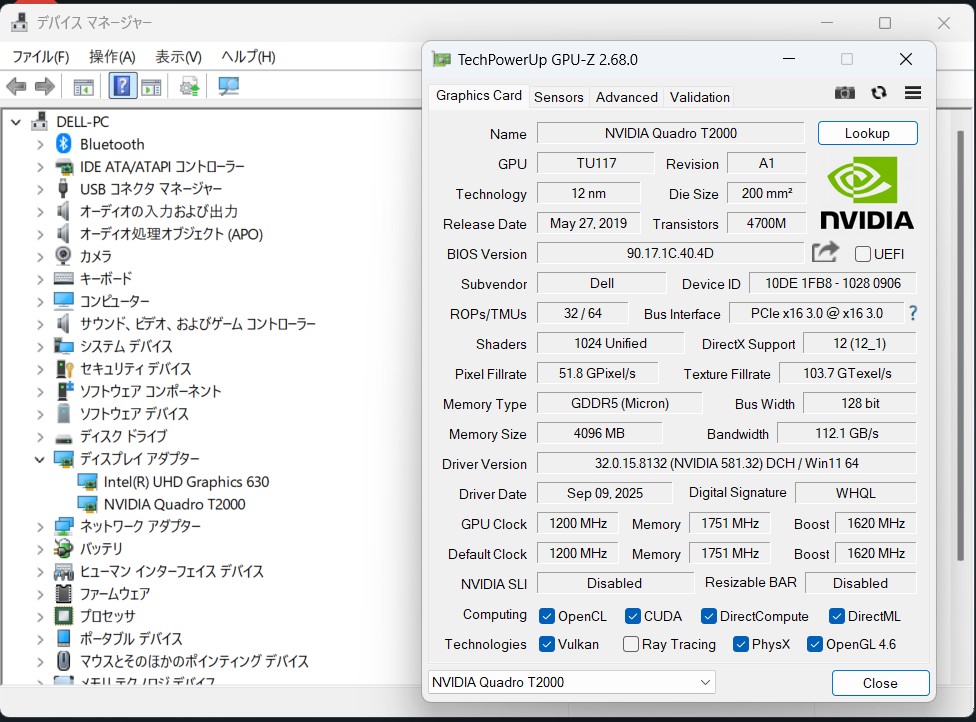Viewport: 976px width, 722px height.
Task: Expand the Bluetooth device category
Action: point(40,144)
